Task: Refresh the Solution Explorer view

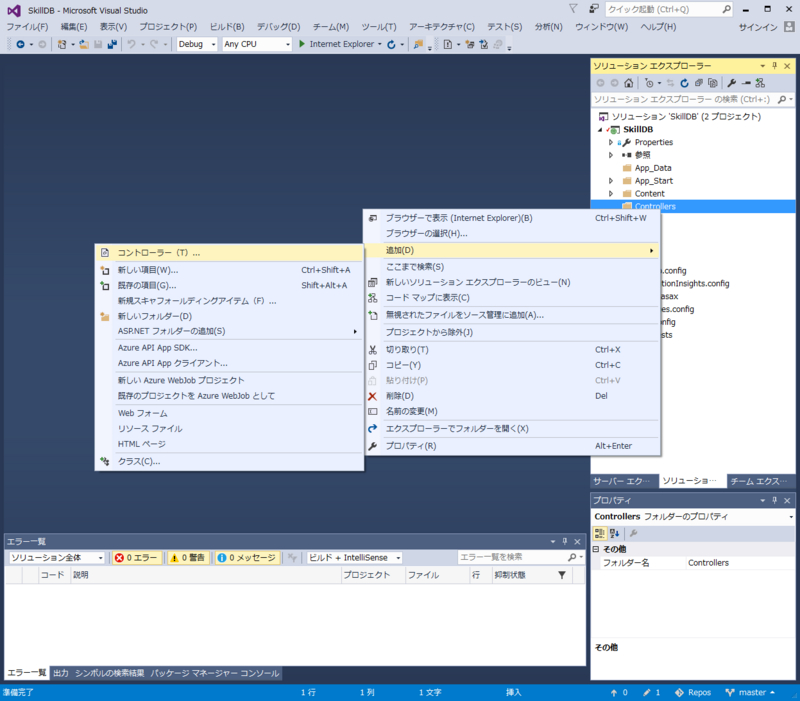Action: [x=684, y=83]
